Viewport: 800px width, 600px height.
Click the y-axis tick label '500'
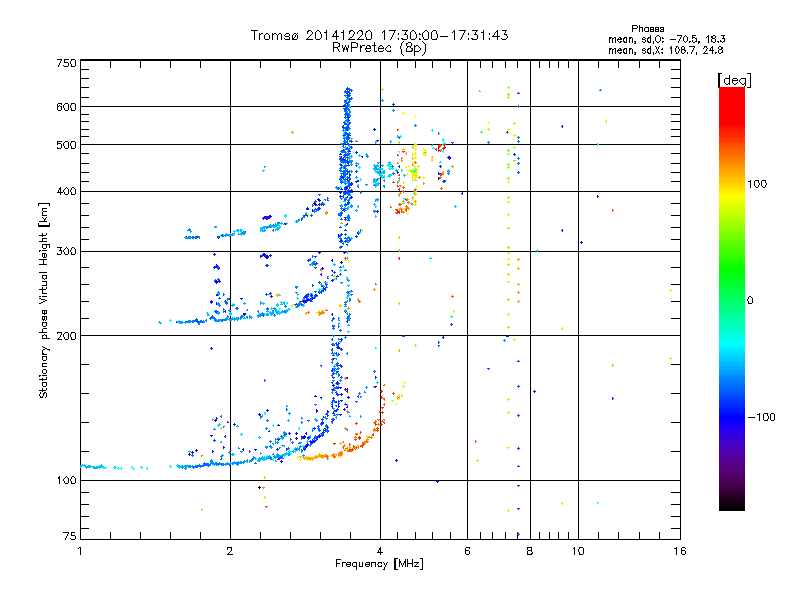66,145
